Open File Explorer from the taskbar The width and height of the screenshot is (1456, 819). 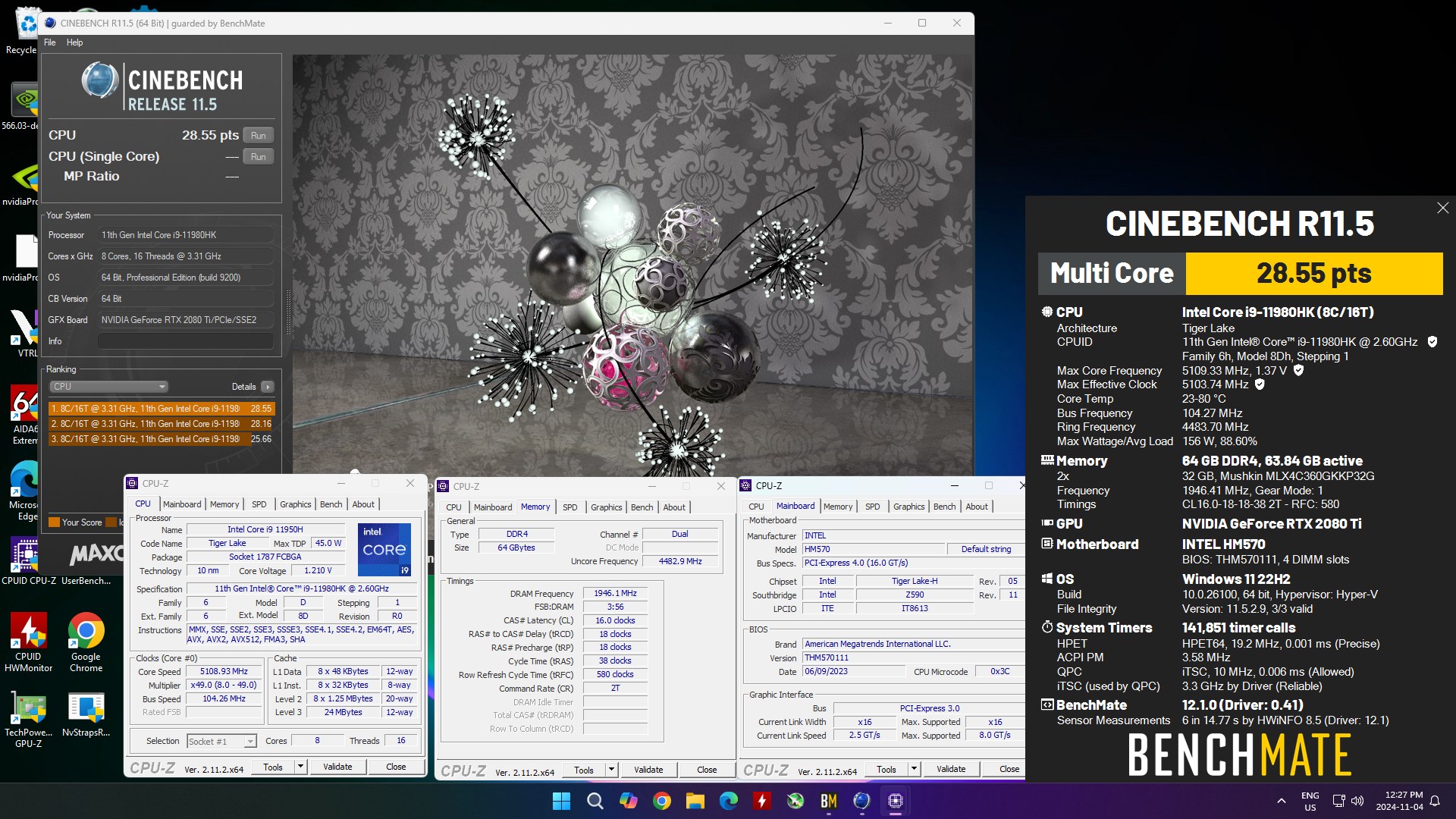(x=695, y=801)
